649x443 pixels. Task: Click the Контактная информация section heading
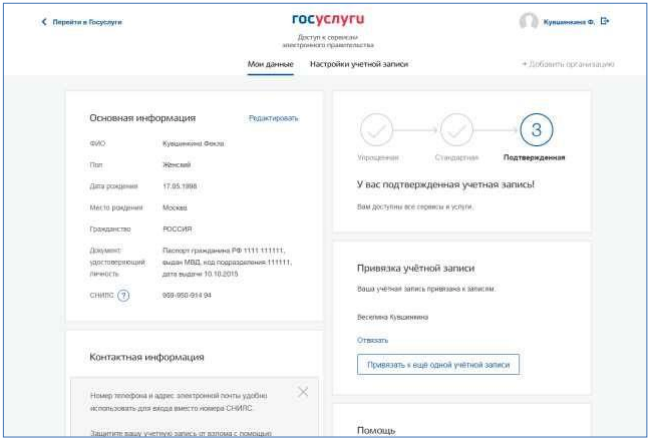pos(147,356)
